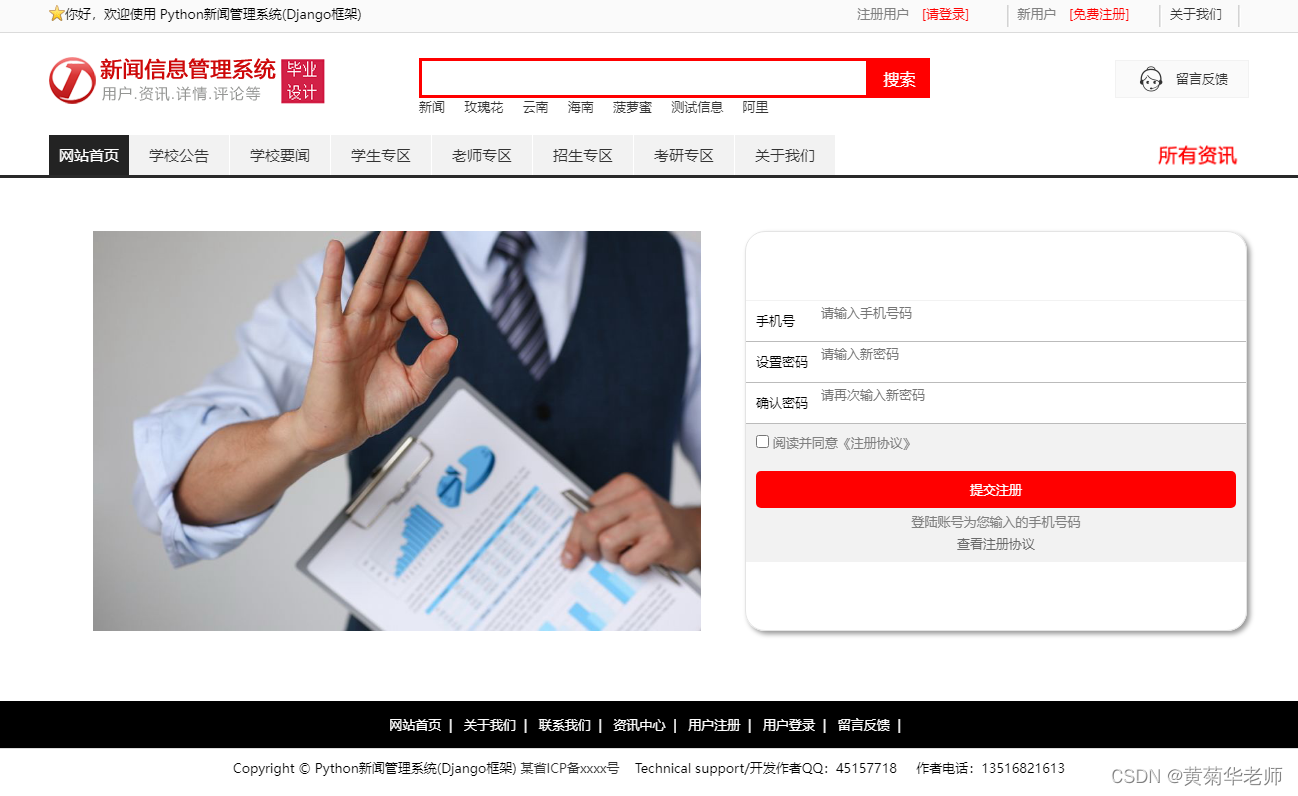Click the 新闻信息管理系统 site title
The image size is (1298, 796).
pos(188,69)
